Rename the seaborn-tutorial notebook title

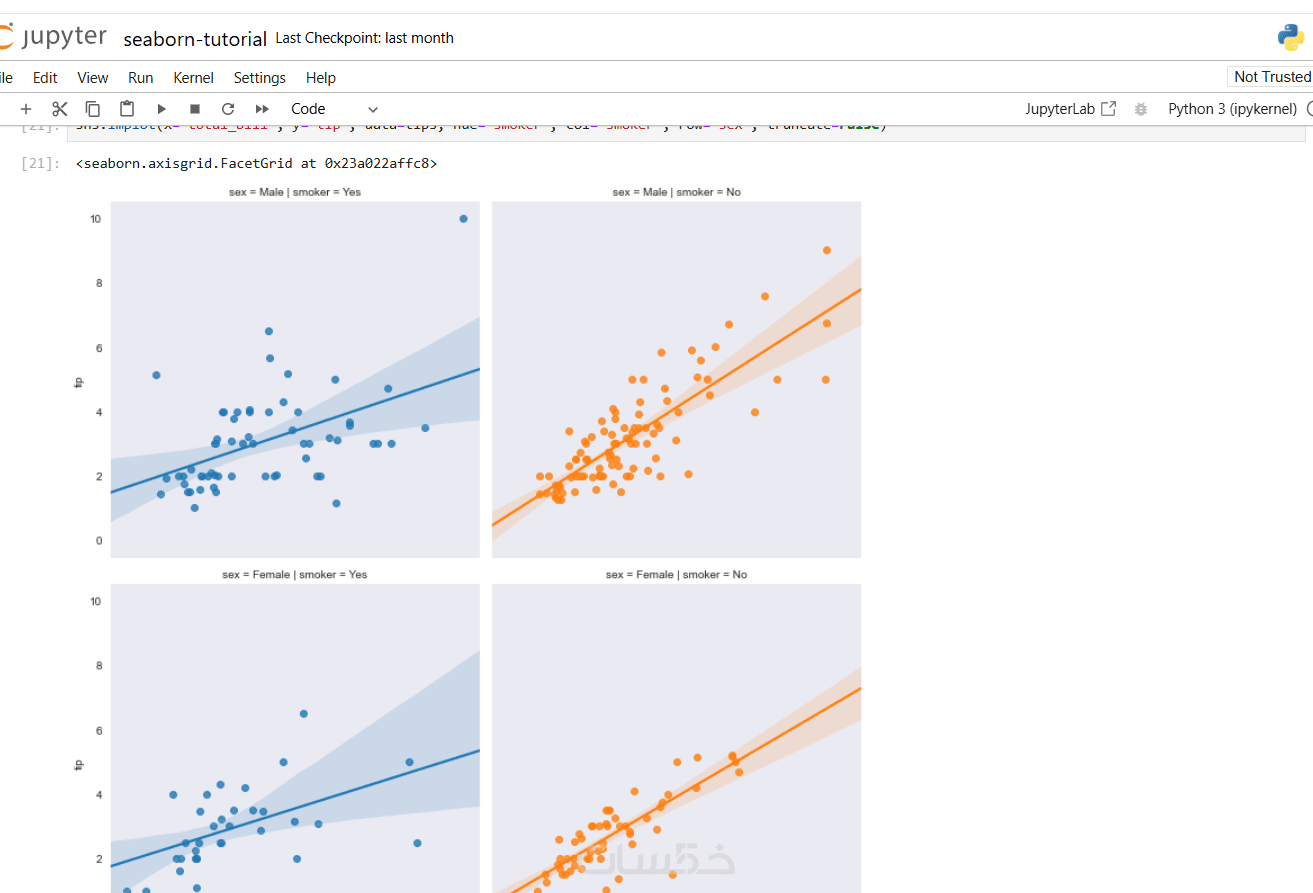click(x=195, y=39)
